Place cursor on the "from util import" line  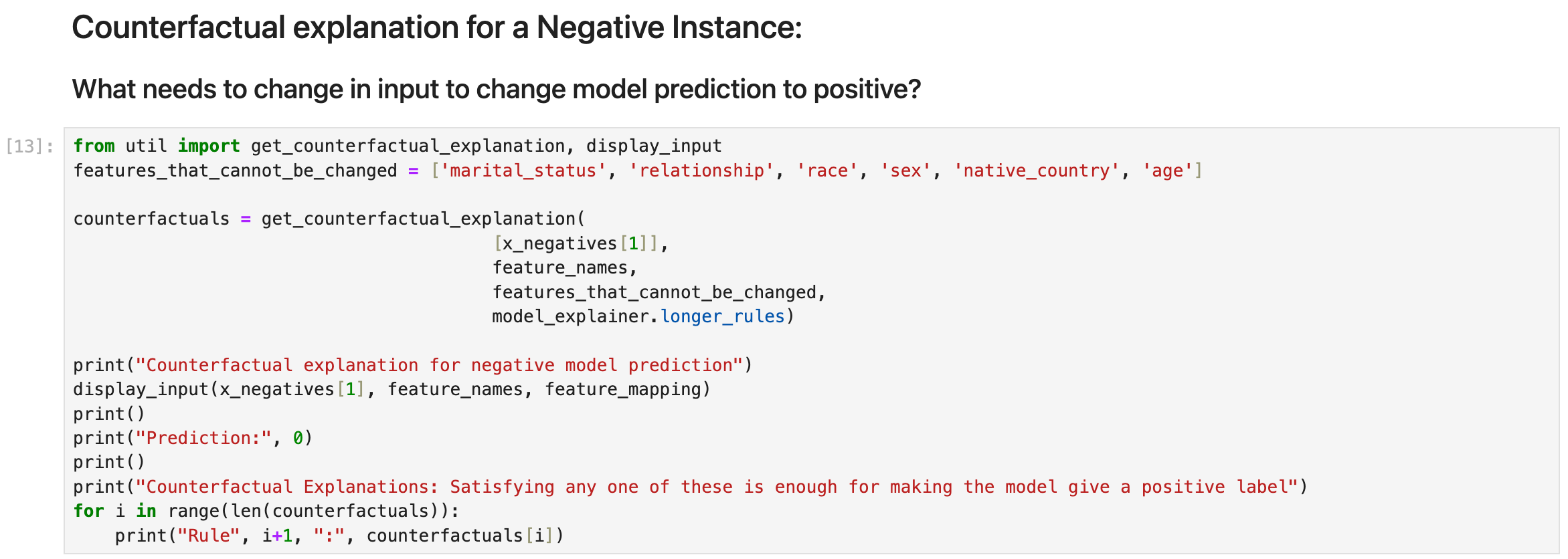[397, 146]
